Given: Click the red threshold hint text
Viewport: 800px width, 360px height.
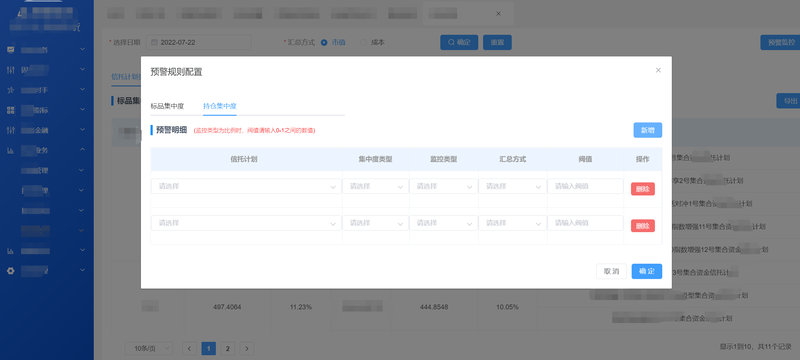Looking at the screenshot, I should (254, 131).
